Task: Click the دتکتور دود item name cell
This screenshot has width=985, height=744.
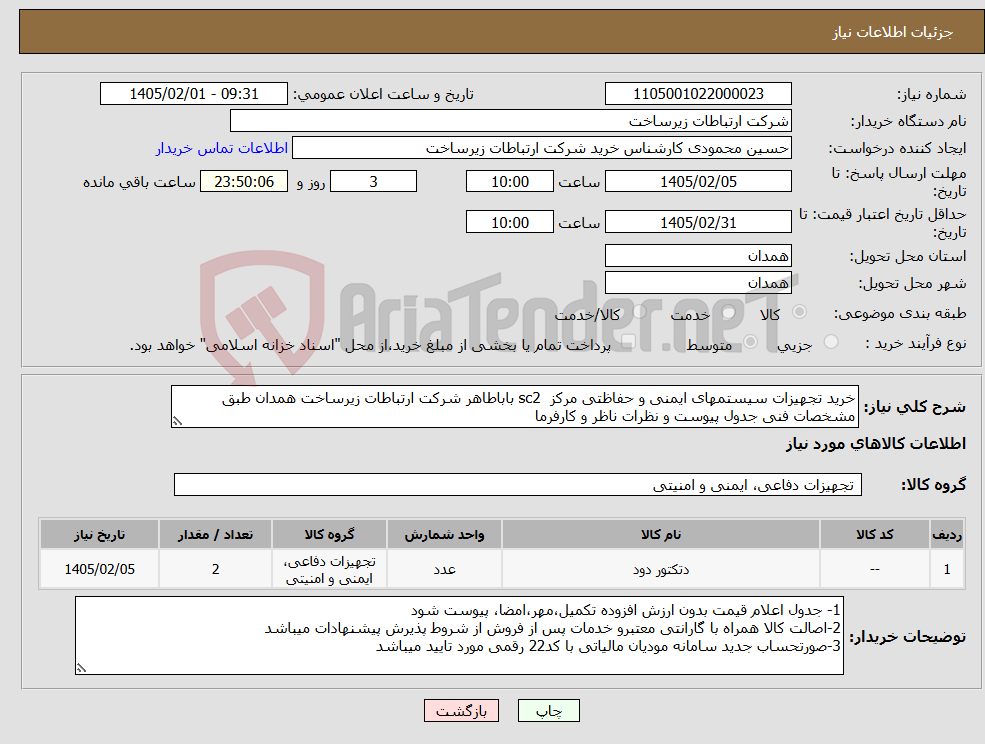Action: coord(660,569)
